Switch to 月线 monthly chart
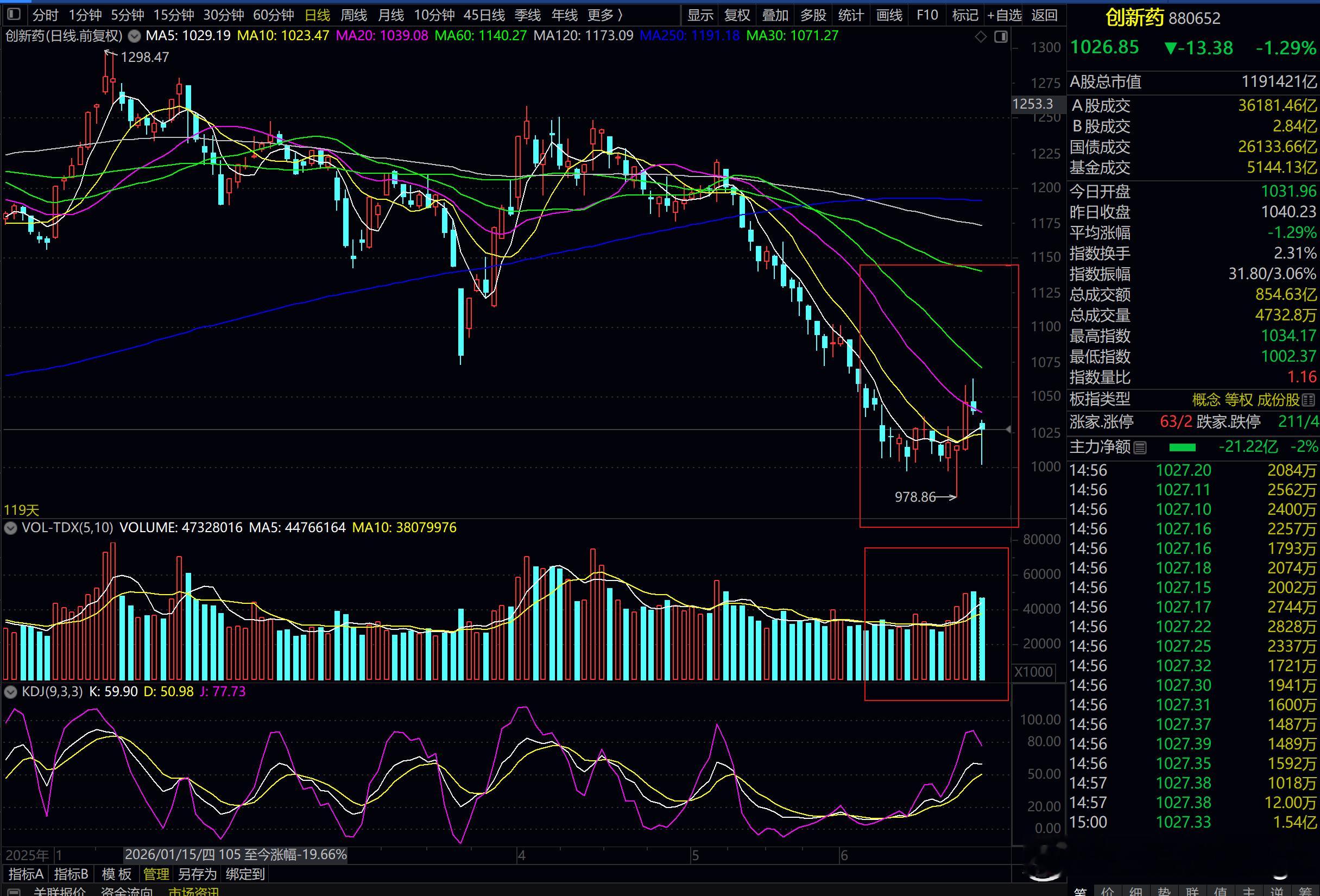Screen dimensions: 1320x896 pos(391,15)
